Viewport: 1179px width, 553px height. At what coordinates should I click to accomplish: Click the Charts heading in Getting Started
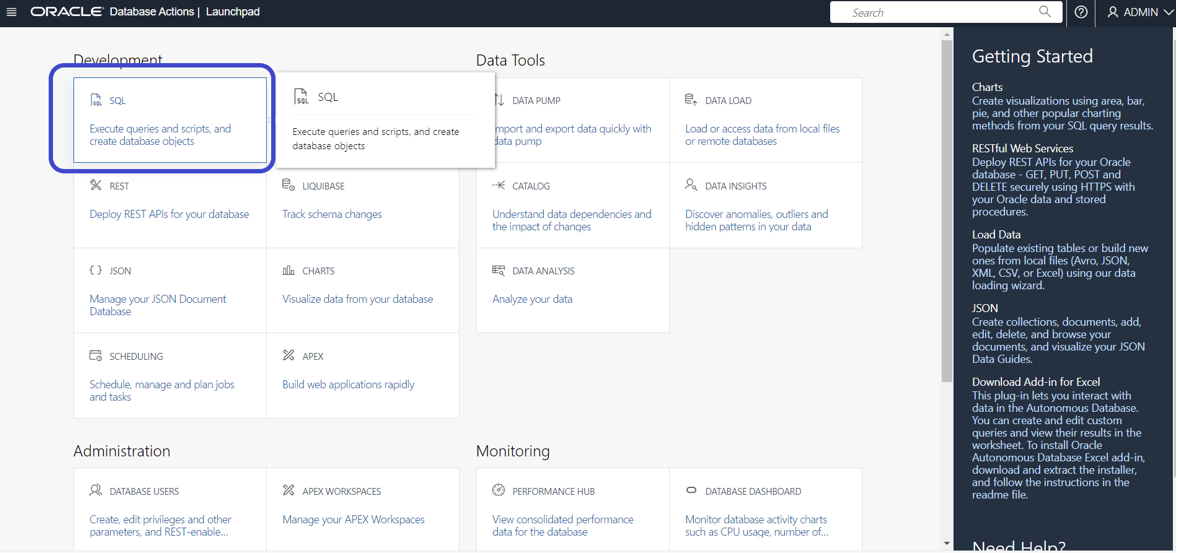(x=987, y=87)
